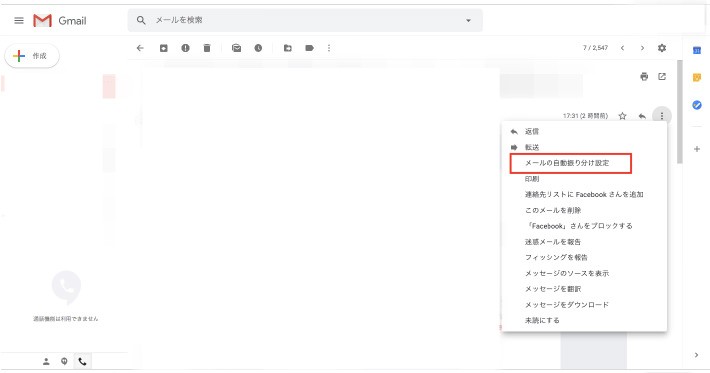
Task: Star this message
Action: pyautogui.click(x=623, y=116)
